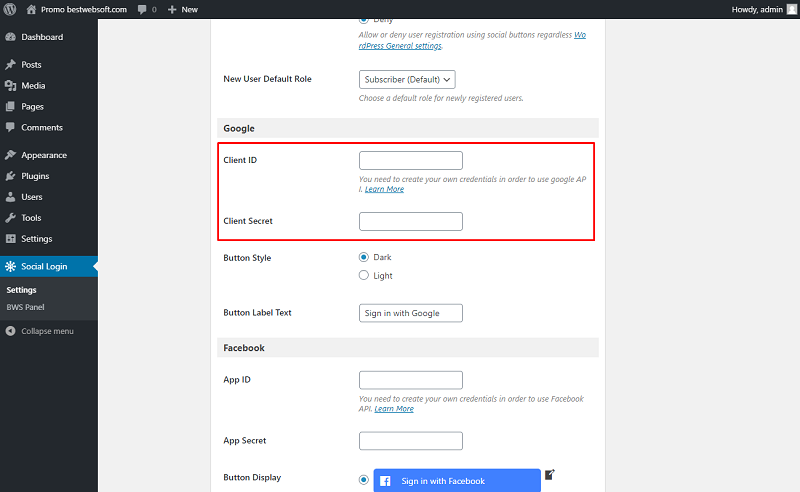Click the Pages icon in sidebar
Screen dimensions: 800x492
pyautogui.click(x=10, y=106)
